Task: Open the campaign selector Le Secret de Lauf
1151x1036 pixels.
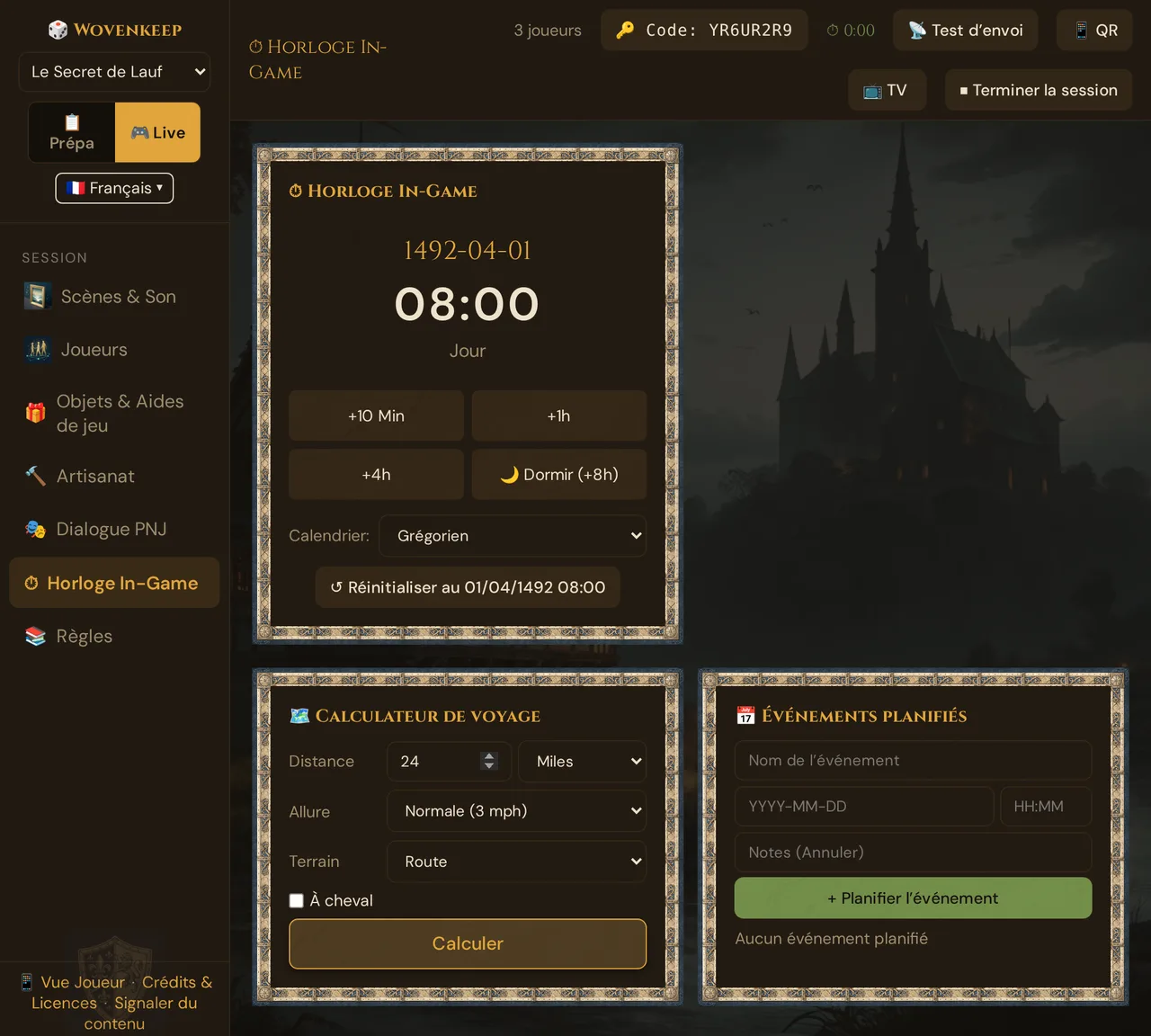Action: 114,72
